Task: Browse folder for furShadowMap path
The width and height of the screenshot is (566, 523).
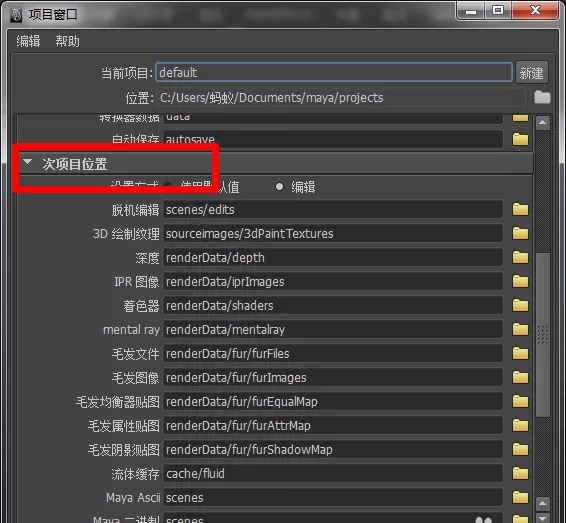Action: 520,450
